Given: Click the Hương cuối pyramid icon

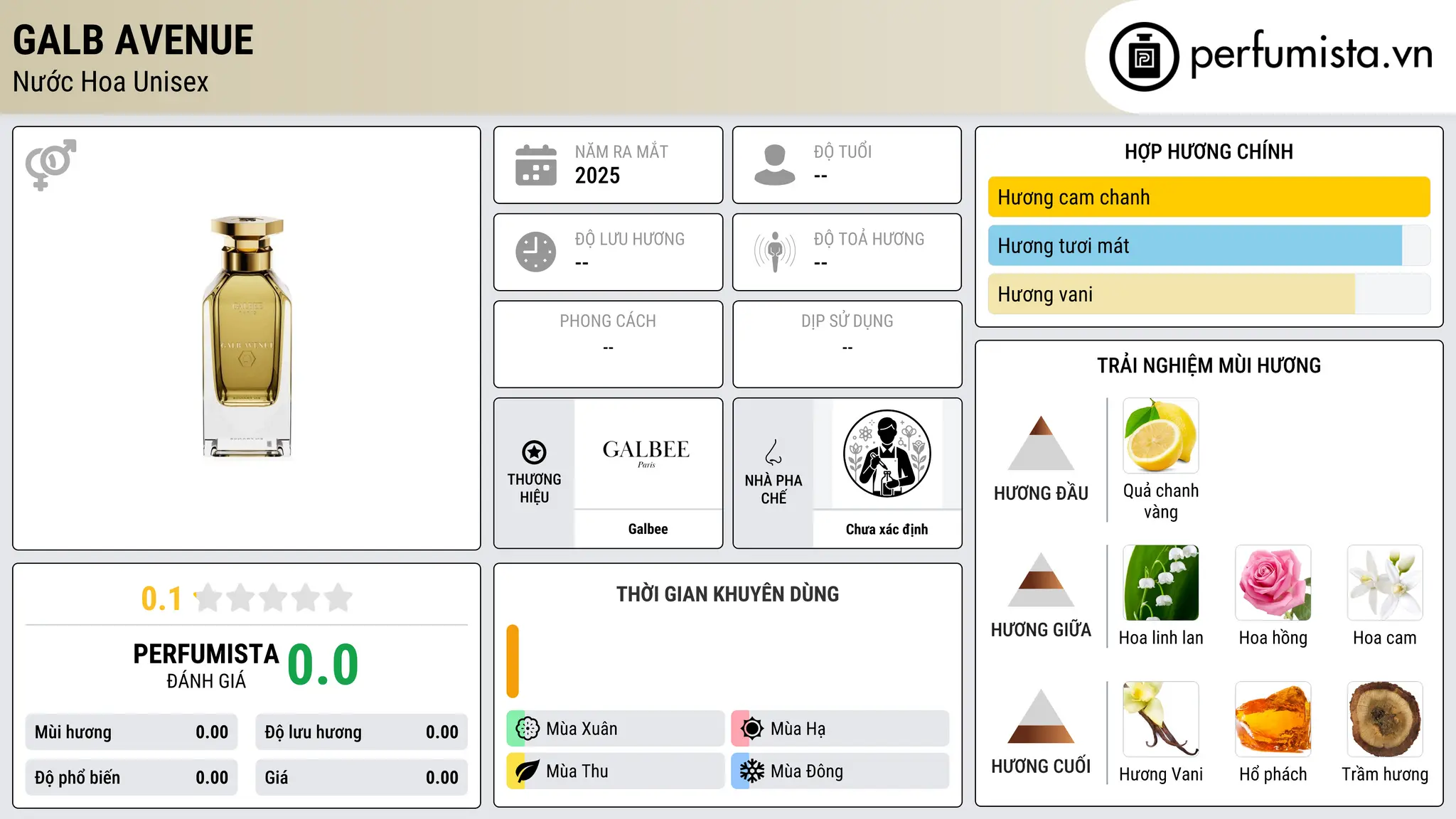Looking at the screenshot, I should point(1042,716).
